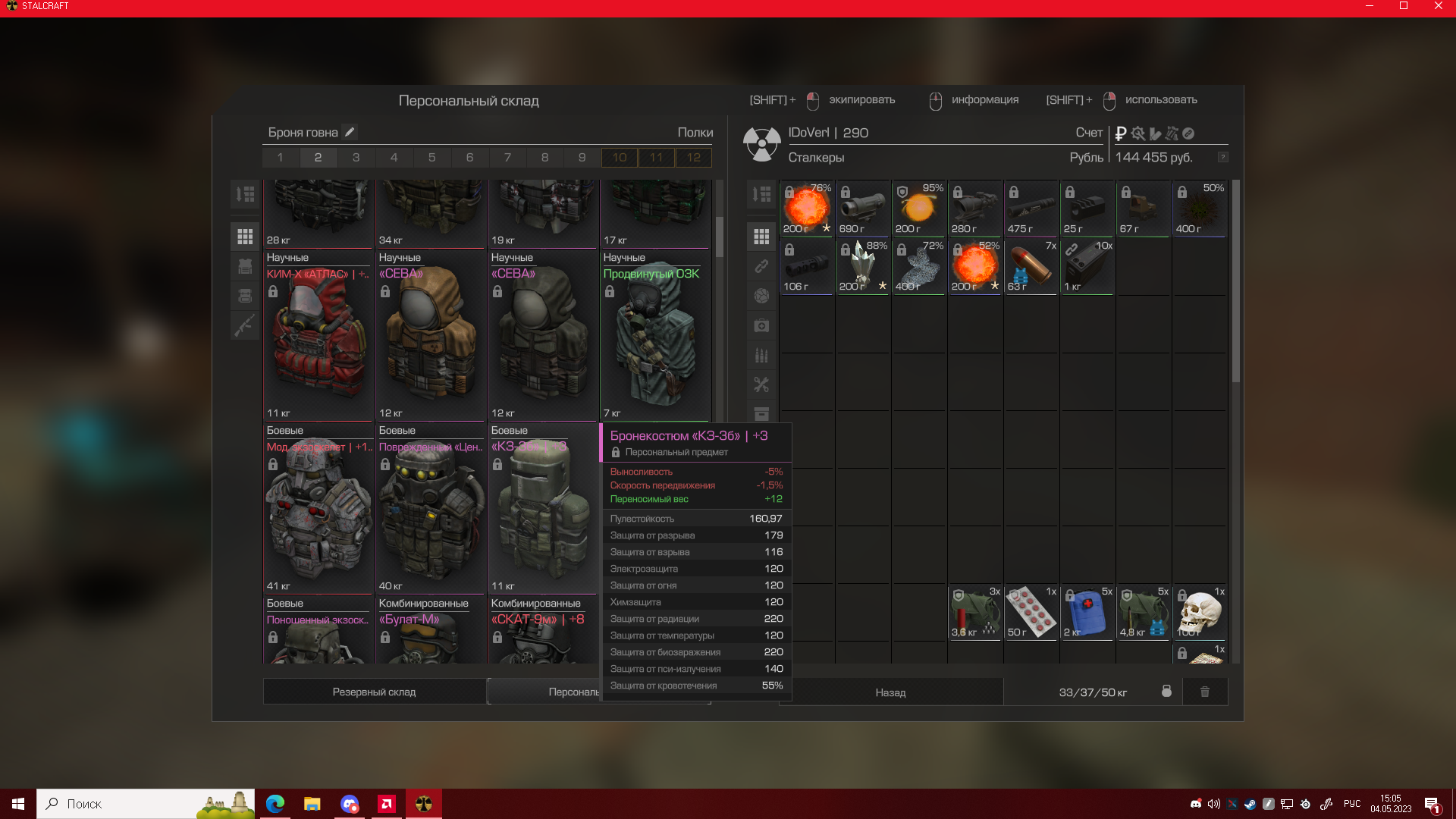Click the scrollbar of the inventory grid
1456x819 pixels.
tap(1235, 281)
